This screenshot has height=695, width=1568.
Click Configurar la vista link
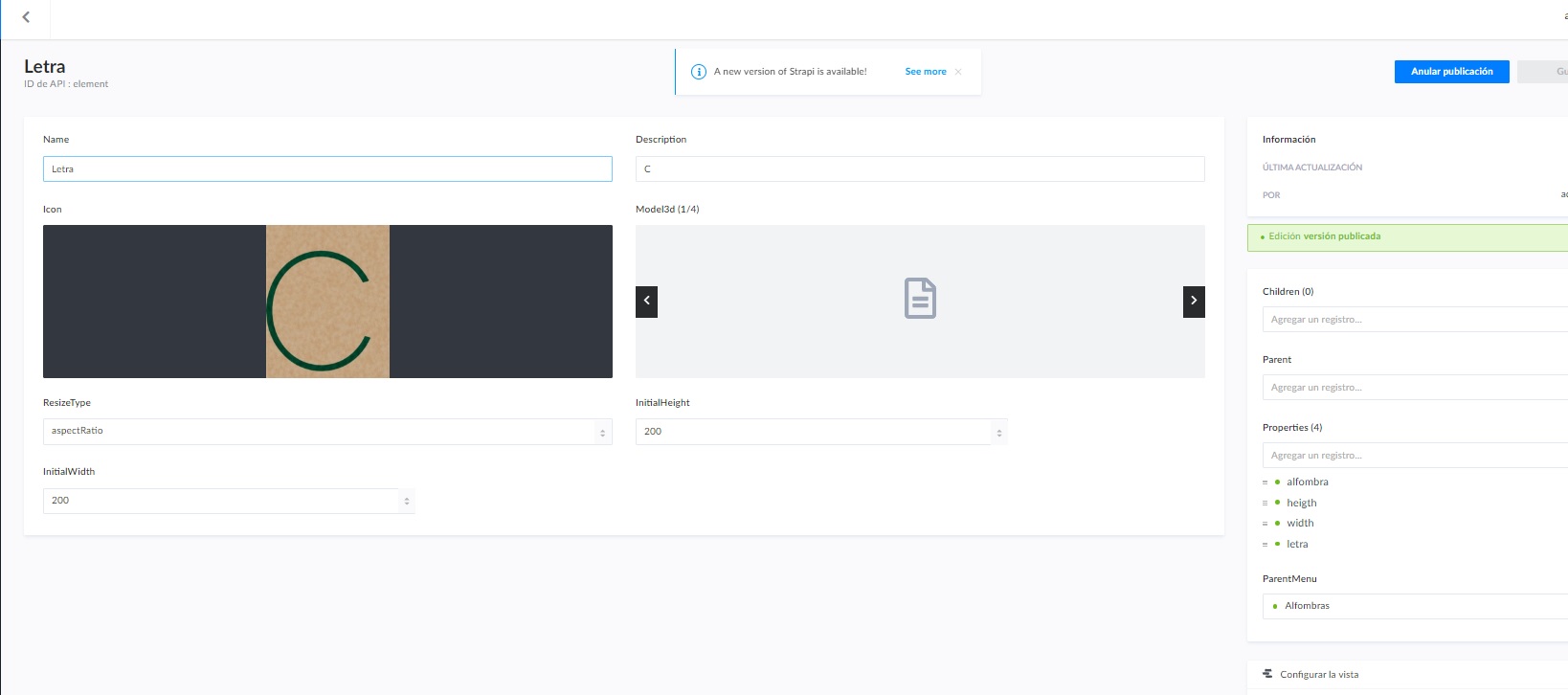pyautogui.click(x=1319, y=675)
